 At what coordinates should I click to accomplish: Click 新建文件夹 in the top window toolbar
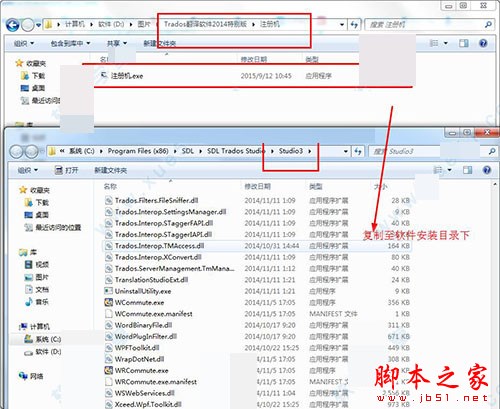160,43
